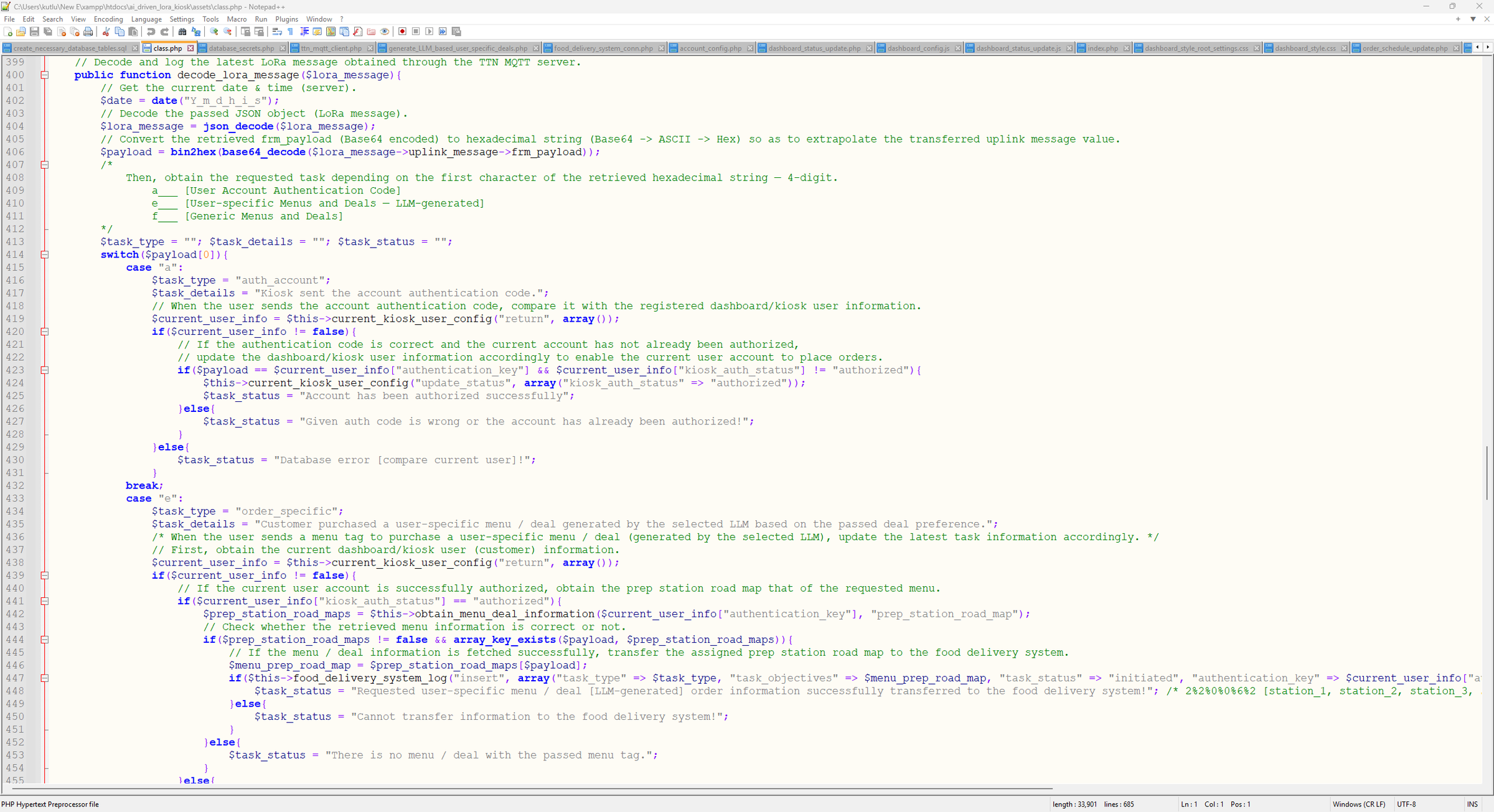Click the Close file toolbar icon
This screenshot has width=1494, height=812.
[x=62, y=32]
